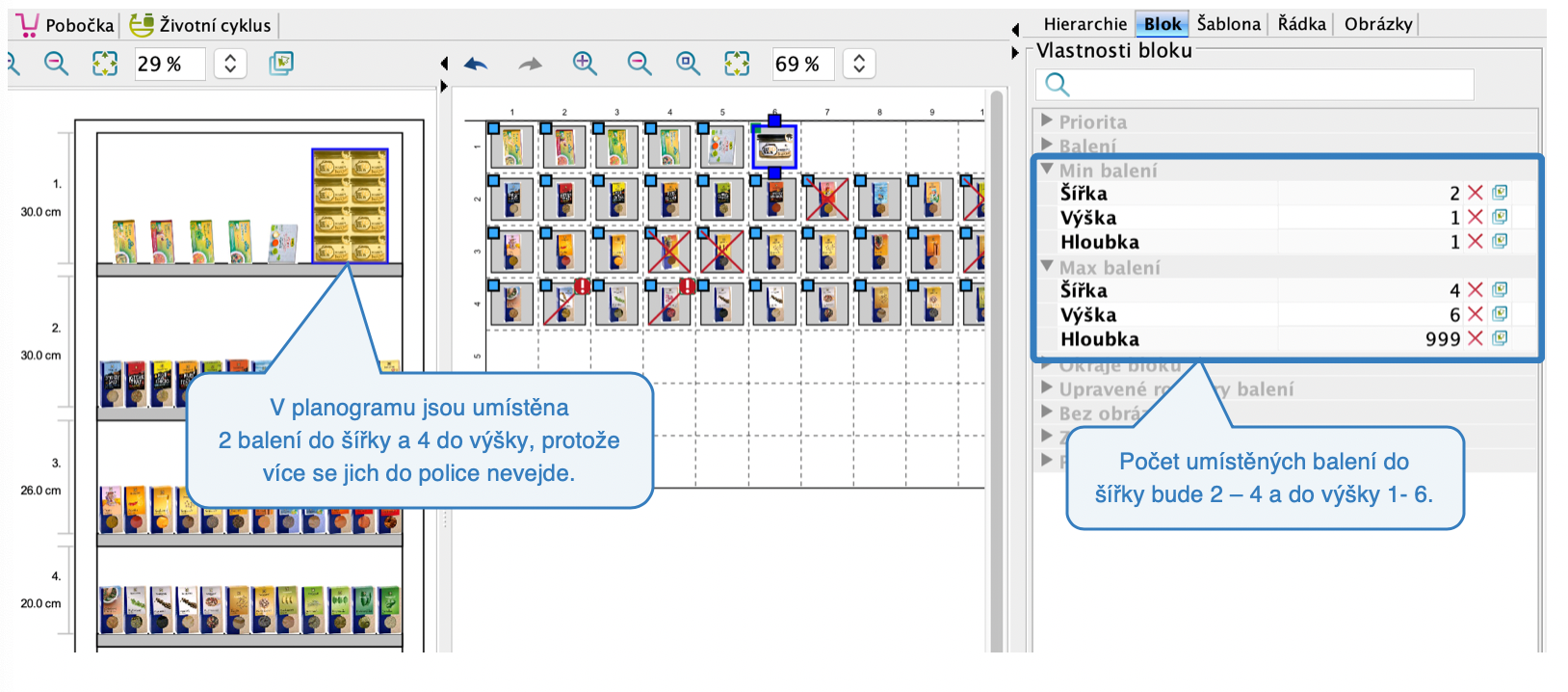Click copy icon for Max balení Hloubka

point(1500,338)
